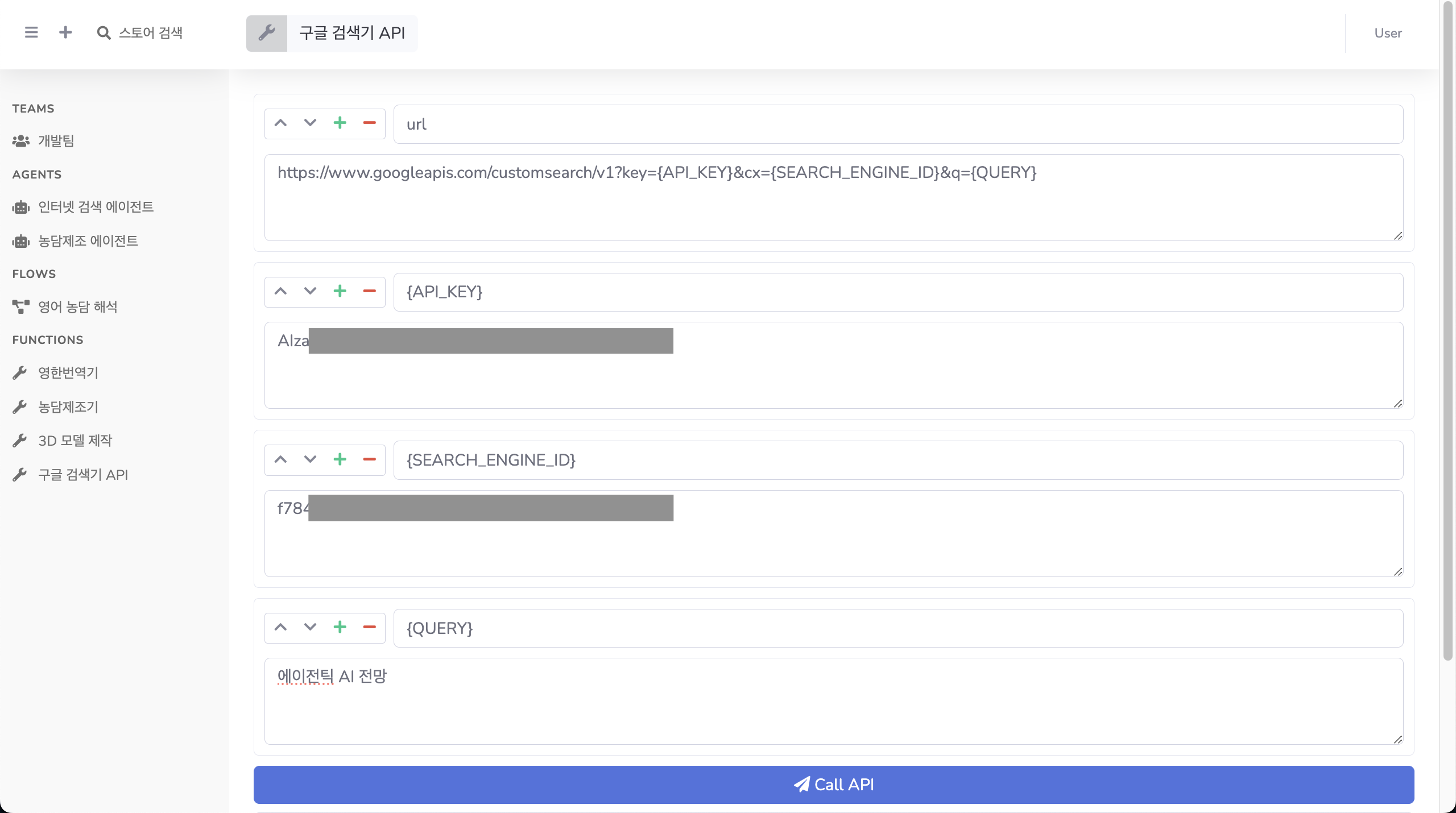This screenshot has height=813, width=1456.
Task: Delete the {QUERY} row
Action: tap(370, 628)
